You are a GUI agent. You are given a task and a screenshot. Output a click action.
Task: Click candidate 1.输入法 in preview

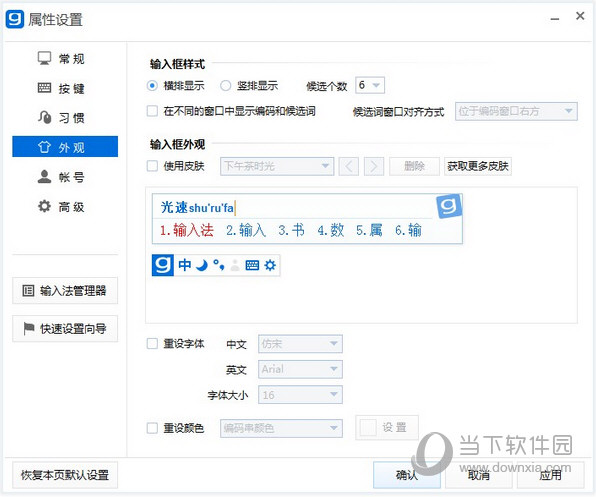coord(187,230)
